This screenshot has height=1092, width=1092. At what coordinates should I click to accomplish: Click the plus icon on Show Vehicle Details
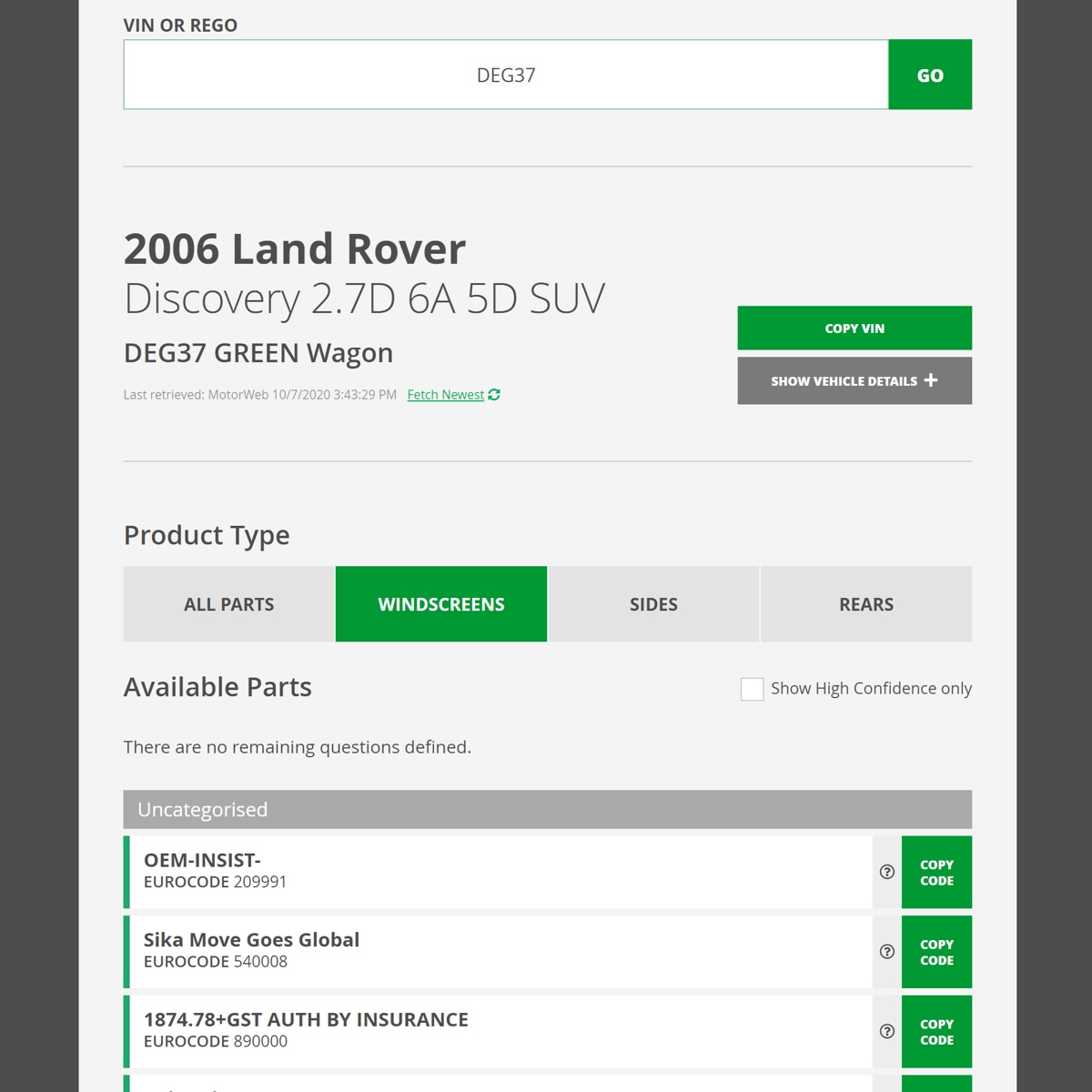point(931,380)
